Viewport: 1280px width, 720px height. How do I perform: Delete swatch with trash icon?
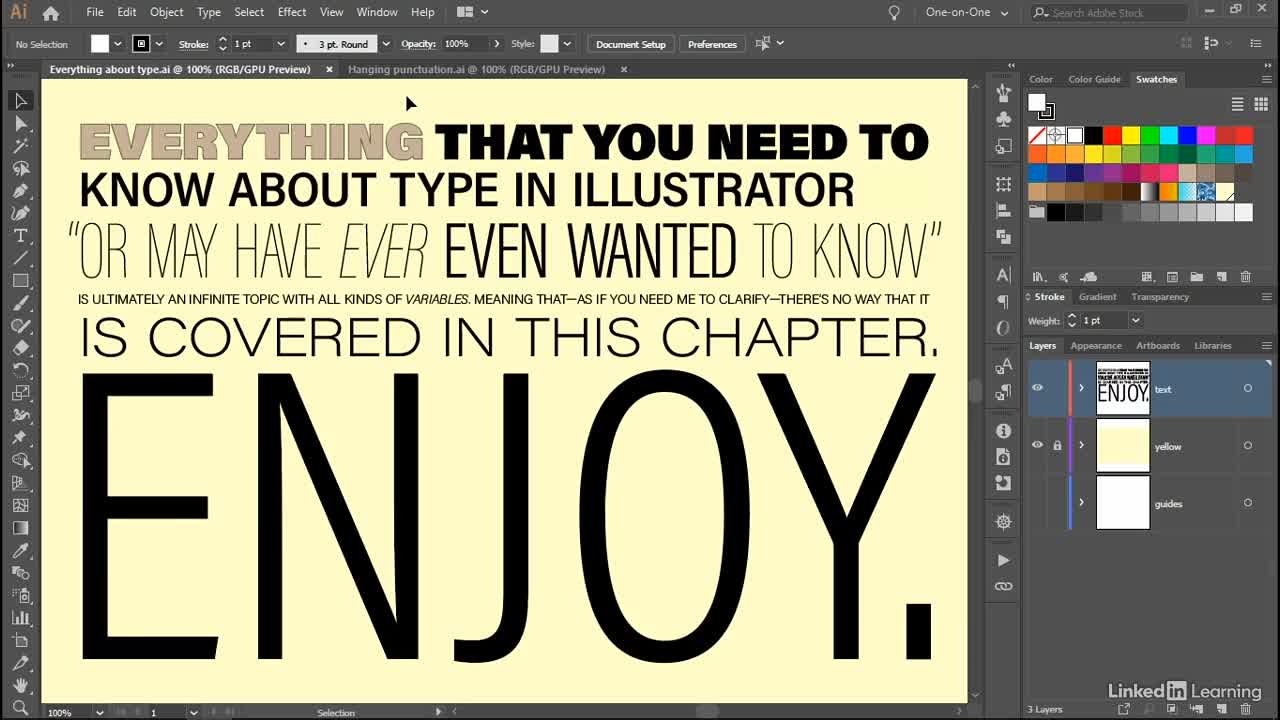coord(1246,277)
